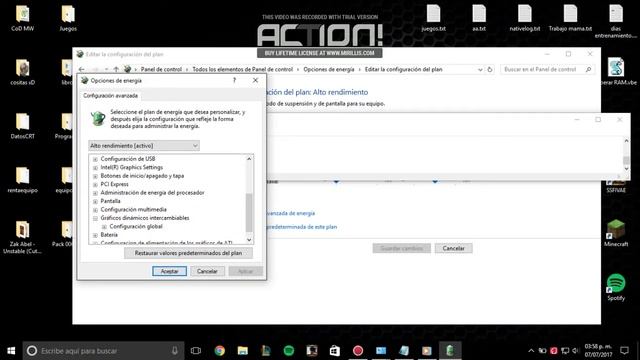Click Restaurar valores predeterminados del plan
Viewport: 640px width, 360px height.
[188, 253]
